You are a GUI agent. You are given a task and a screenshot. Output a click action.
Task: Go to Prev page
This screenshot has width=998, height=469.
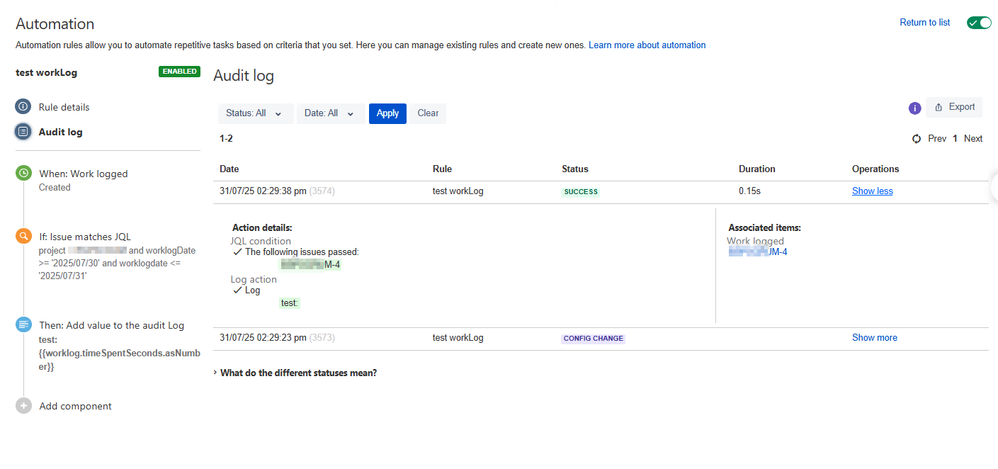pyautogui.click(x=937, y=139)
